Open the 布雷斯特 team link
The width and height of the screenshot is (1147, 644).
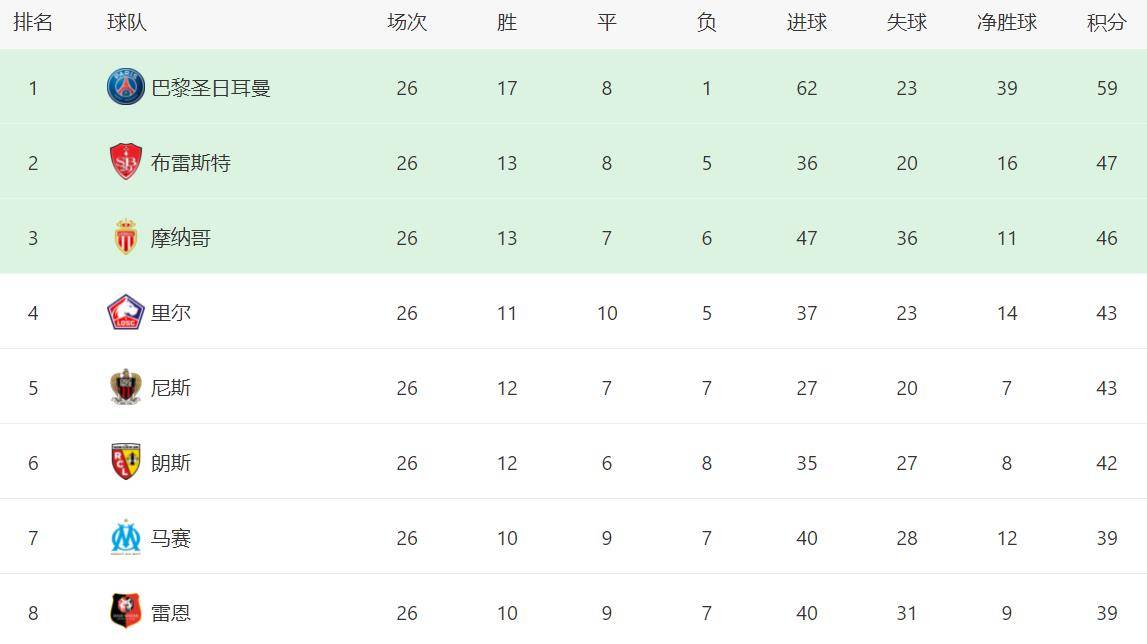click(191, 163)
